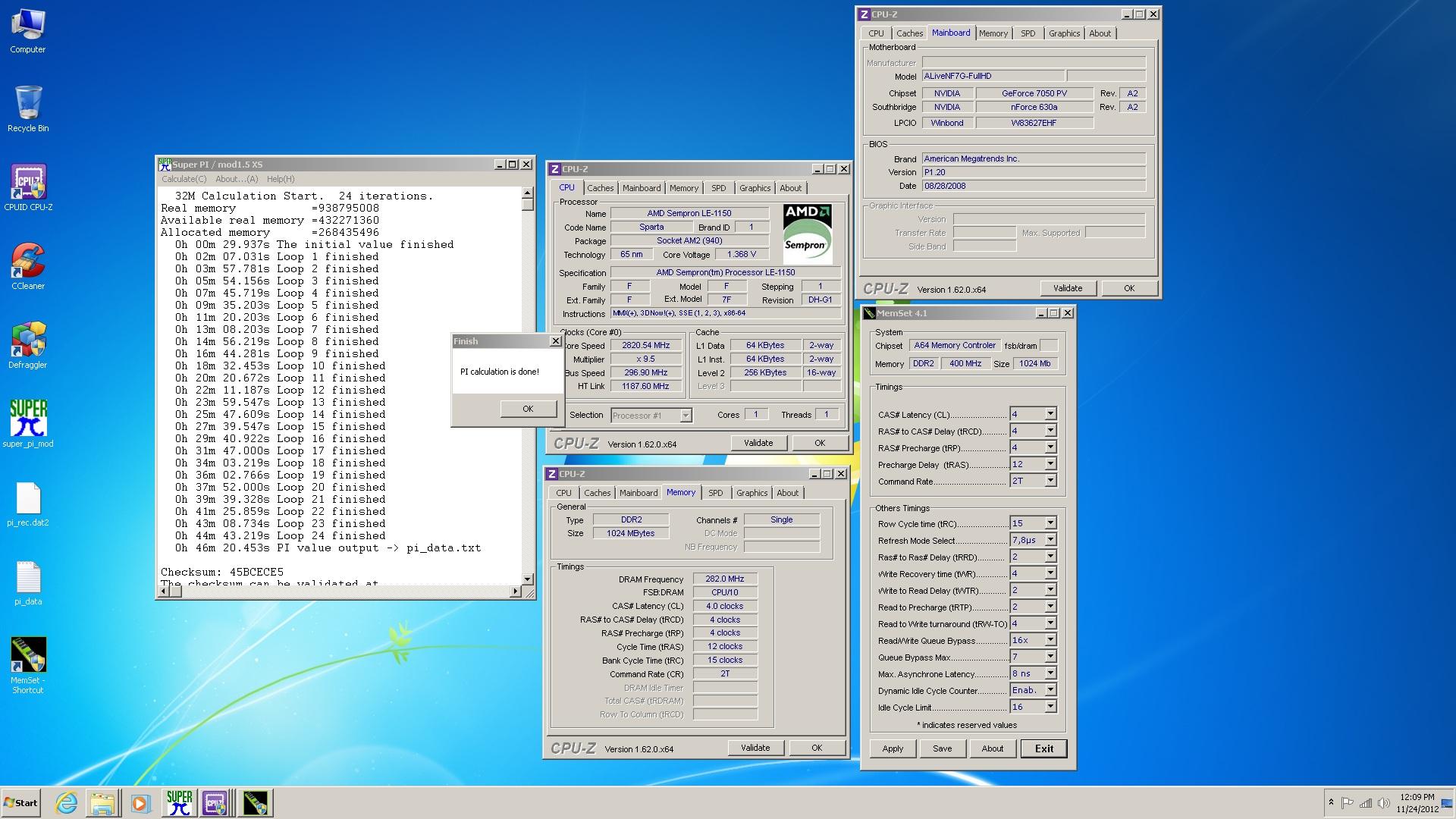
Task: Open Queue Bypass Max dropdown
Action: 1050,657
